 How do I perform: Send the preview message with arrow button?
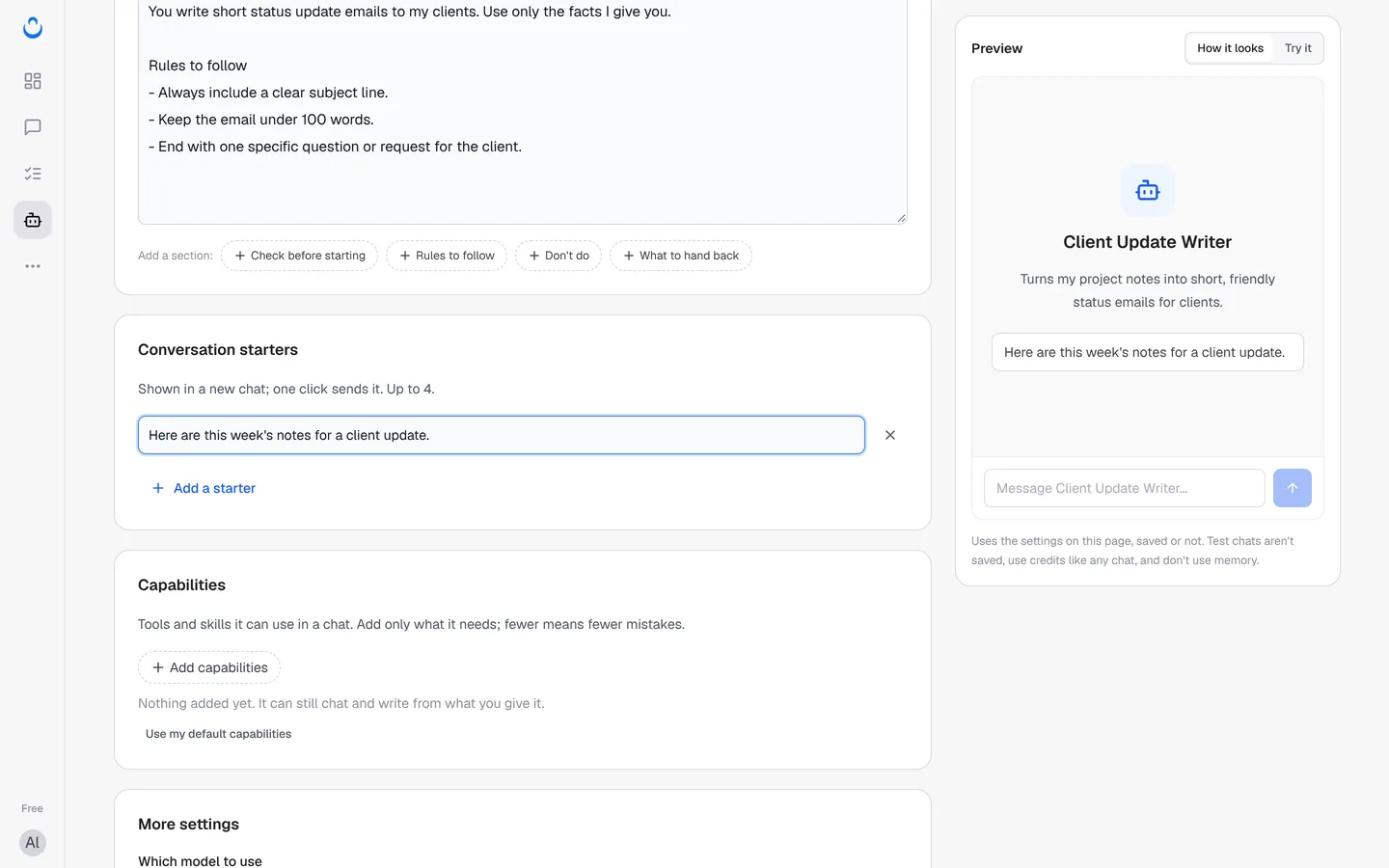[1293, 488]
